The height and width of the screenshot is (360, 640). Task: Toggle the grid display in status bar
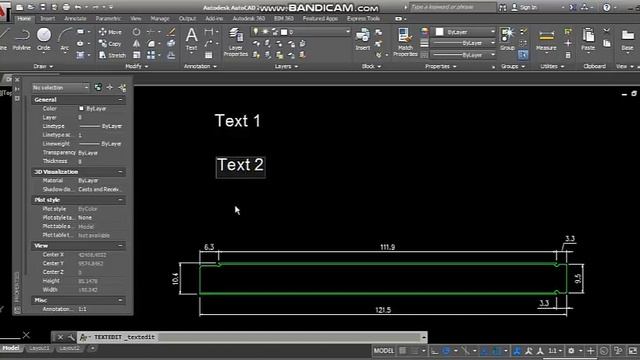[403, 351]
